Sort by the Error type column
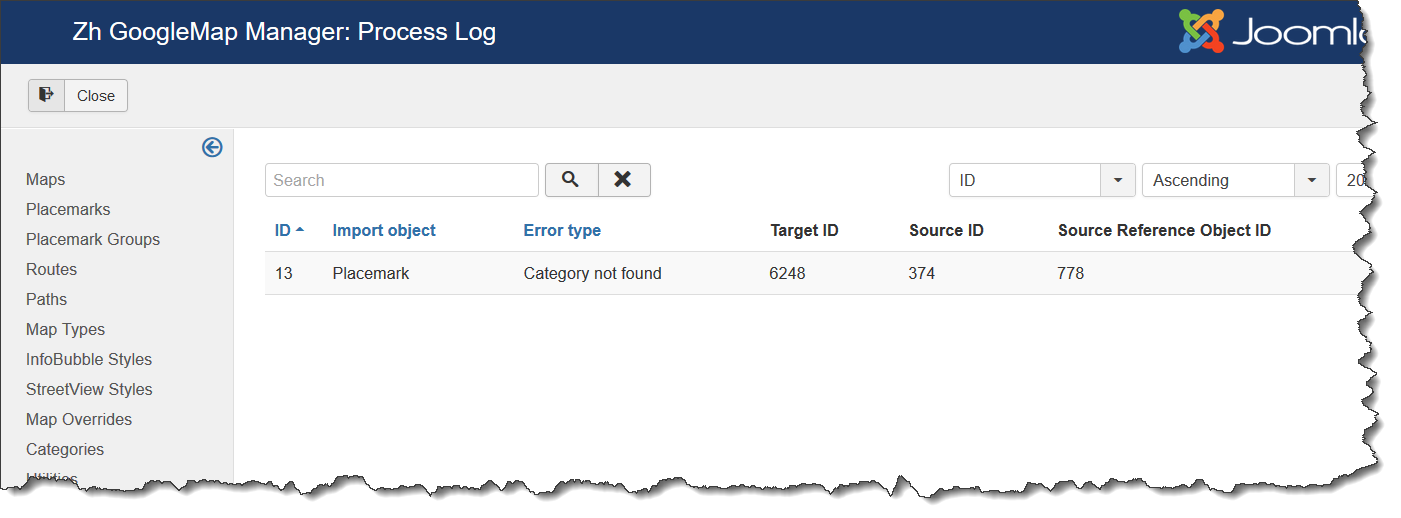This screenshot has height=518, width=1401. coord(562,230)
